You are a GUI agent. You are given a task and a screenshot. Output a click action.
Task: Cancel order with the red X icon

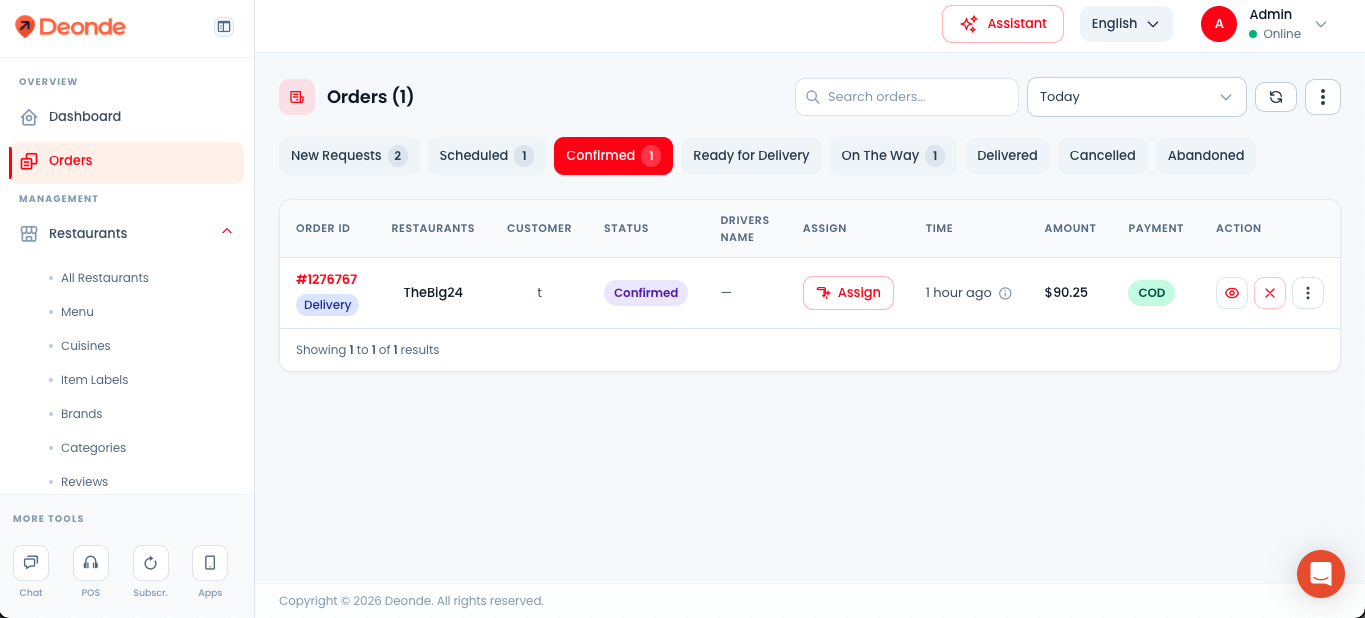pyautogui.click(x=1270, y=293)
